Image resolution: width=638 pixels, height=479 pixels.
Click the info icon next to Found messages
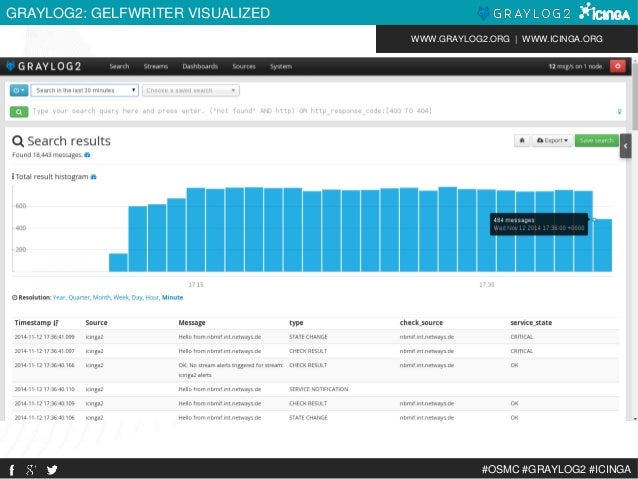coord(87,155)
